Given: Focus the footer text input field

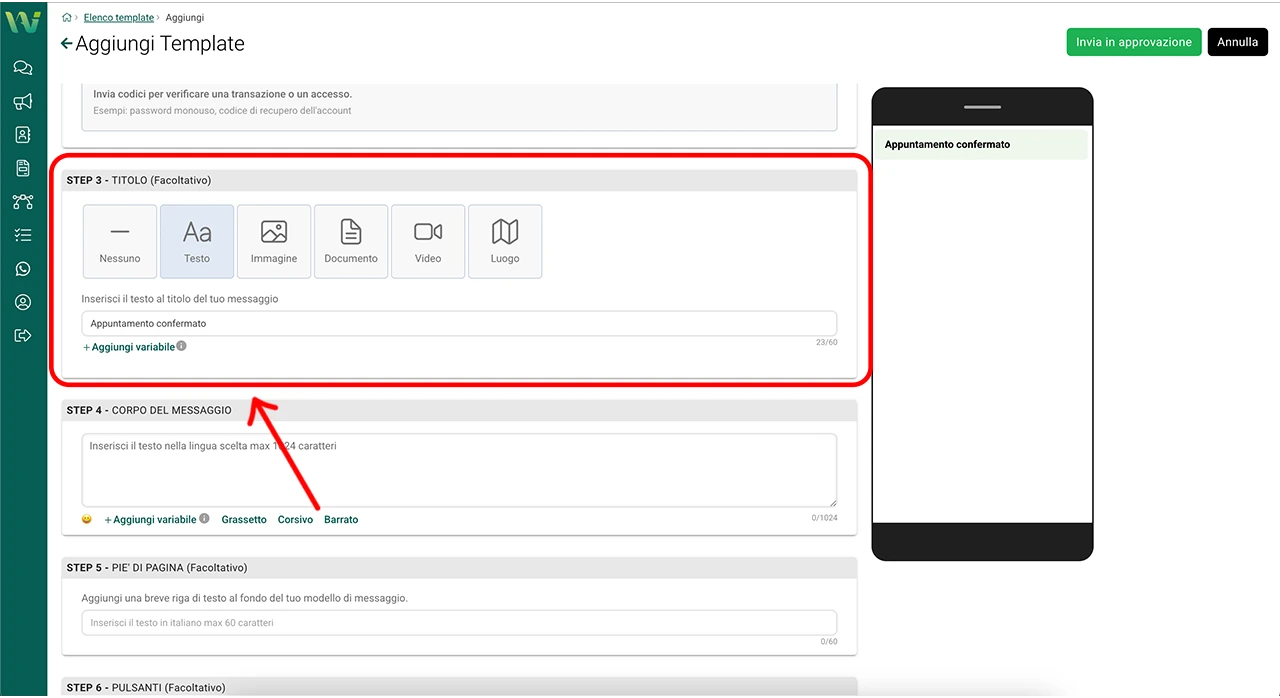Looking at the screenshot, I should point(459,623).
